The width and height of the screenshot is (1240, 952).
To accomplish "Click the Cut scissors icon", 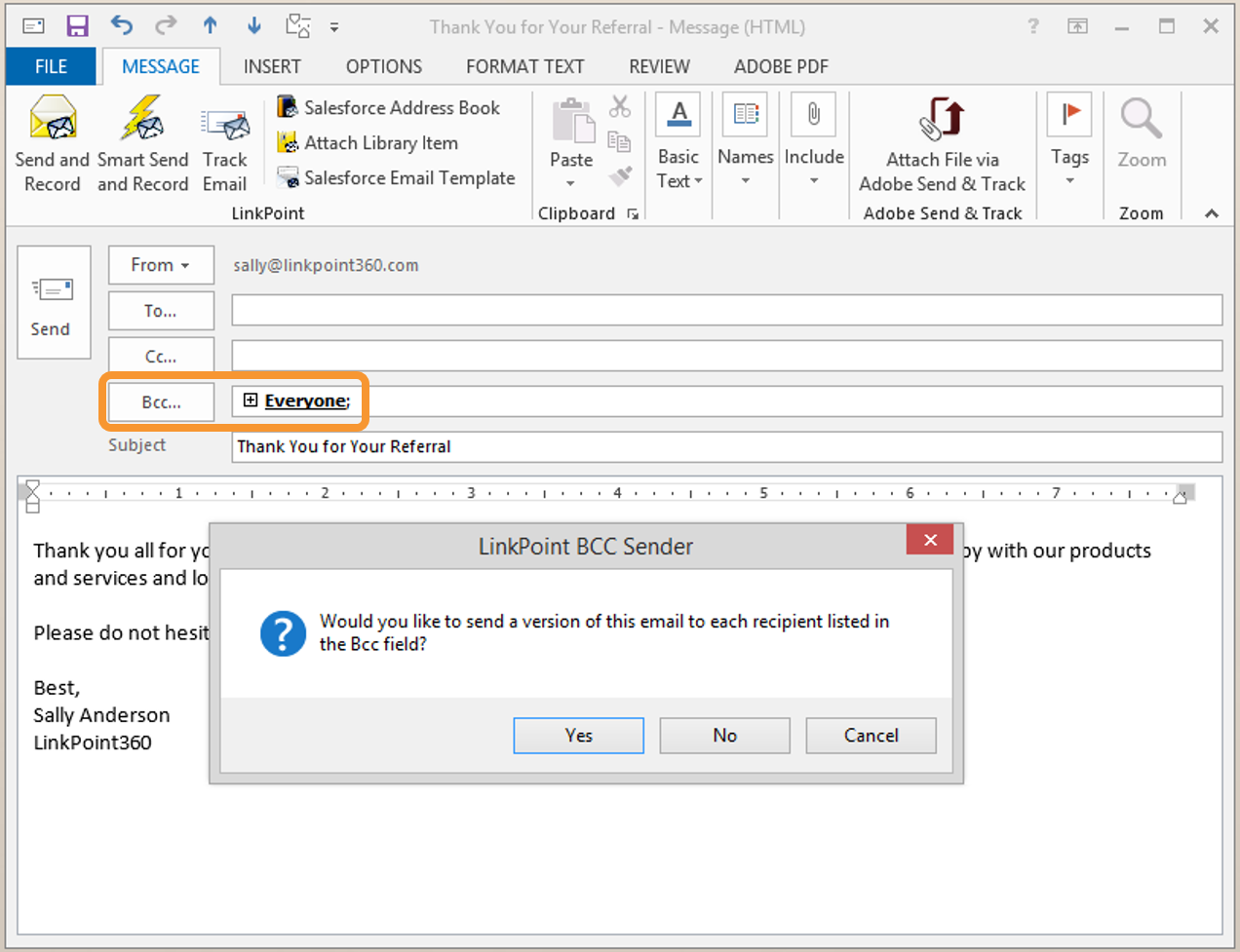I will pos(620,106).
